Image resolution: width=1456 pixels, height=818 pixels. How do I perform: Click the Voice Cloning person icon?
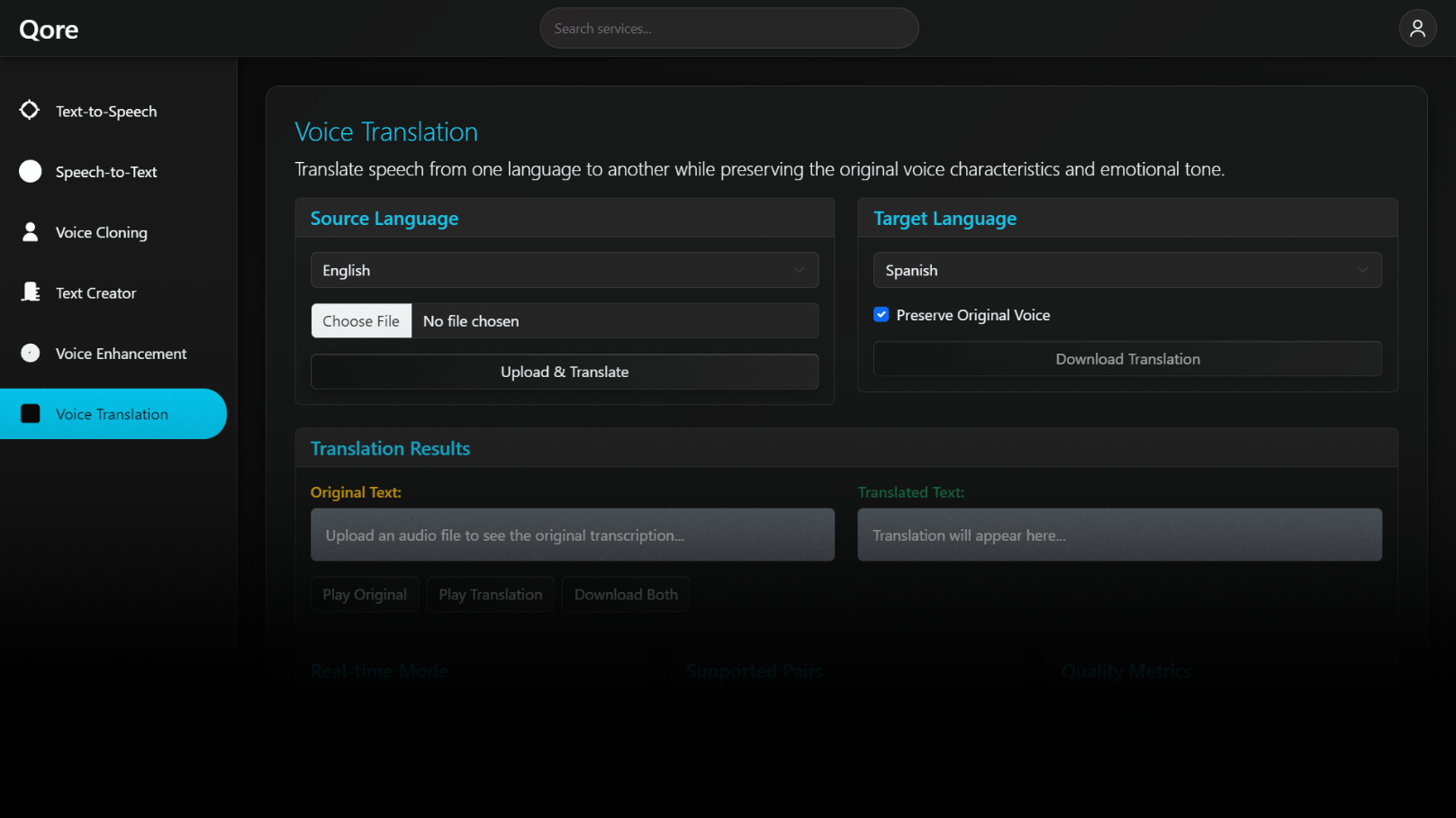31,232
